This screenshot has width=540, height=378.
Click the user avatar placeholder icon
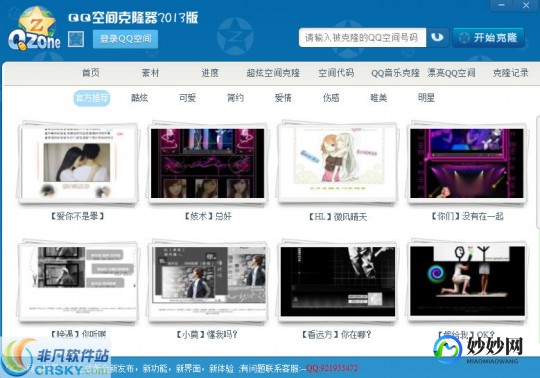coord(76,39)
